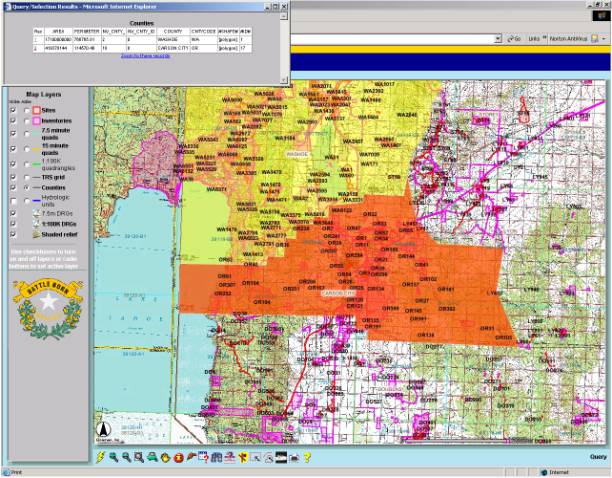Image resolution: width=612 pixels, height=478 pixels.
Task: Click the Sites layer red symbol
Action: [x=34, y=109]
